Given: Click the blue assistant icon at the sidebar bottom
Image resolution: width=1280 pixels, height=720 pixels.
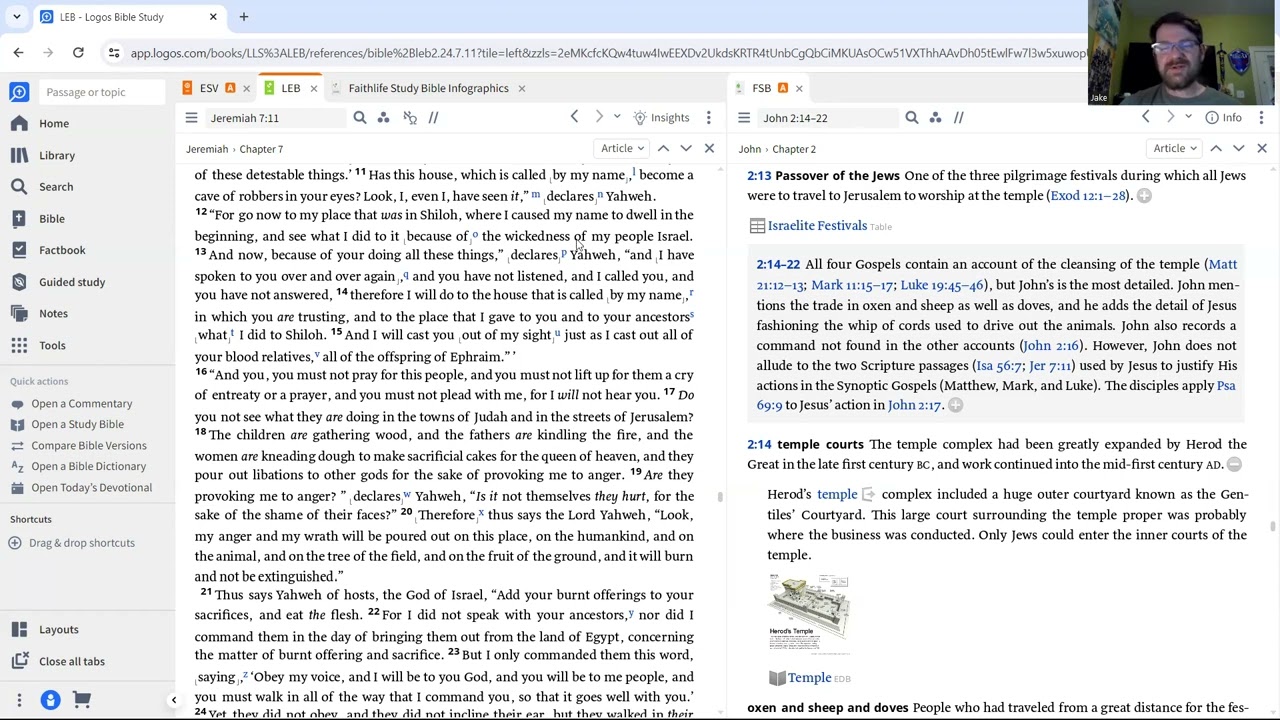Looking at the screenshot, I should [x=50, y=700].
